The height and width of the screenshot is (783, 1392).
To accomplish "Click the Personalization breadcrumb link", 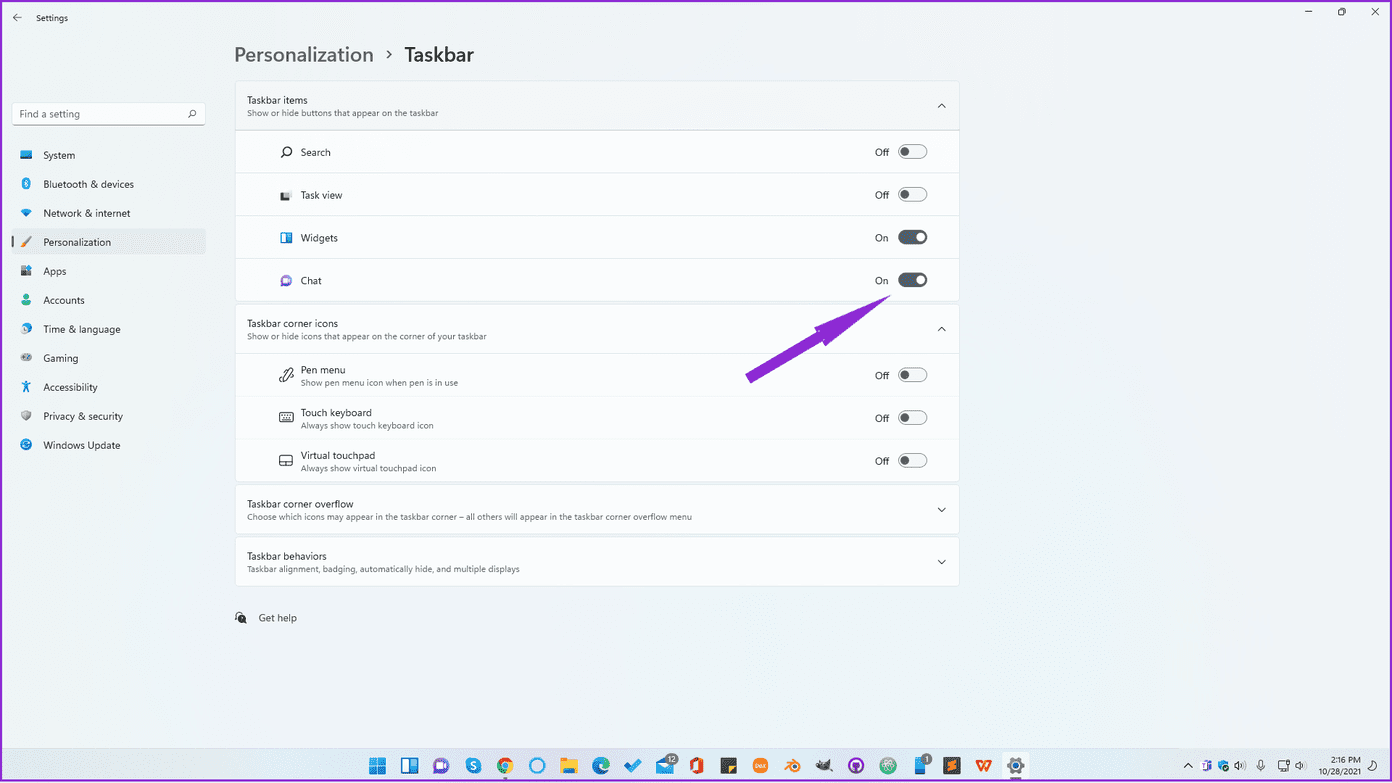I will [x=304, y=55].
